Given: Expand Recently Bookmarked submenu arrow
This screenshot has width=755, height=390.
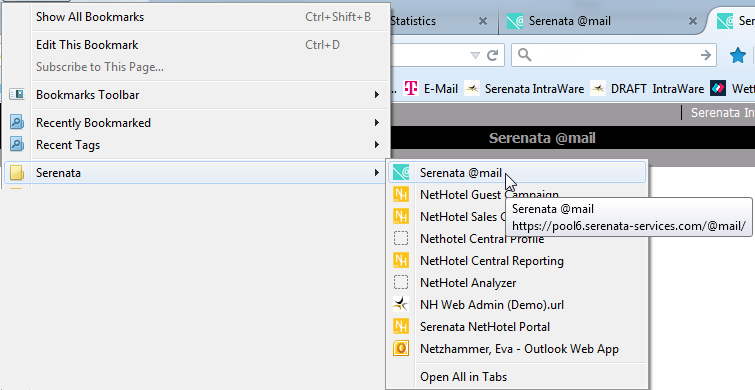Looking at the screenshot, I should (x=377, y=123).
